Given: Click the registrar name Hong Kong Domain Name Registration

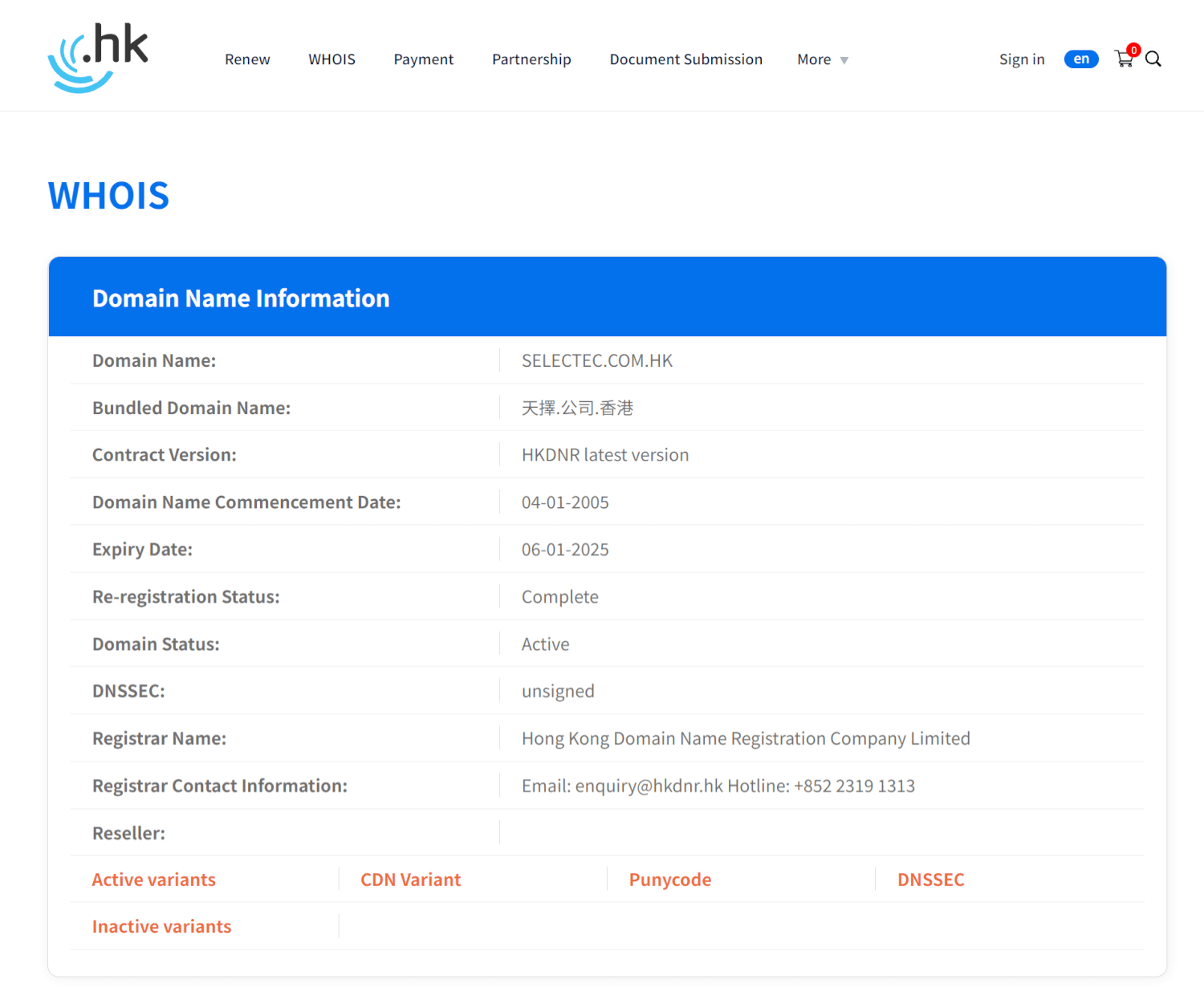Looking at the screenshot, I should 746,738.
